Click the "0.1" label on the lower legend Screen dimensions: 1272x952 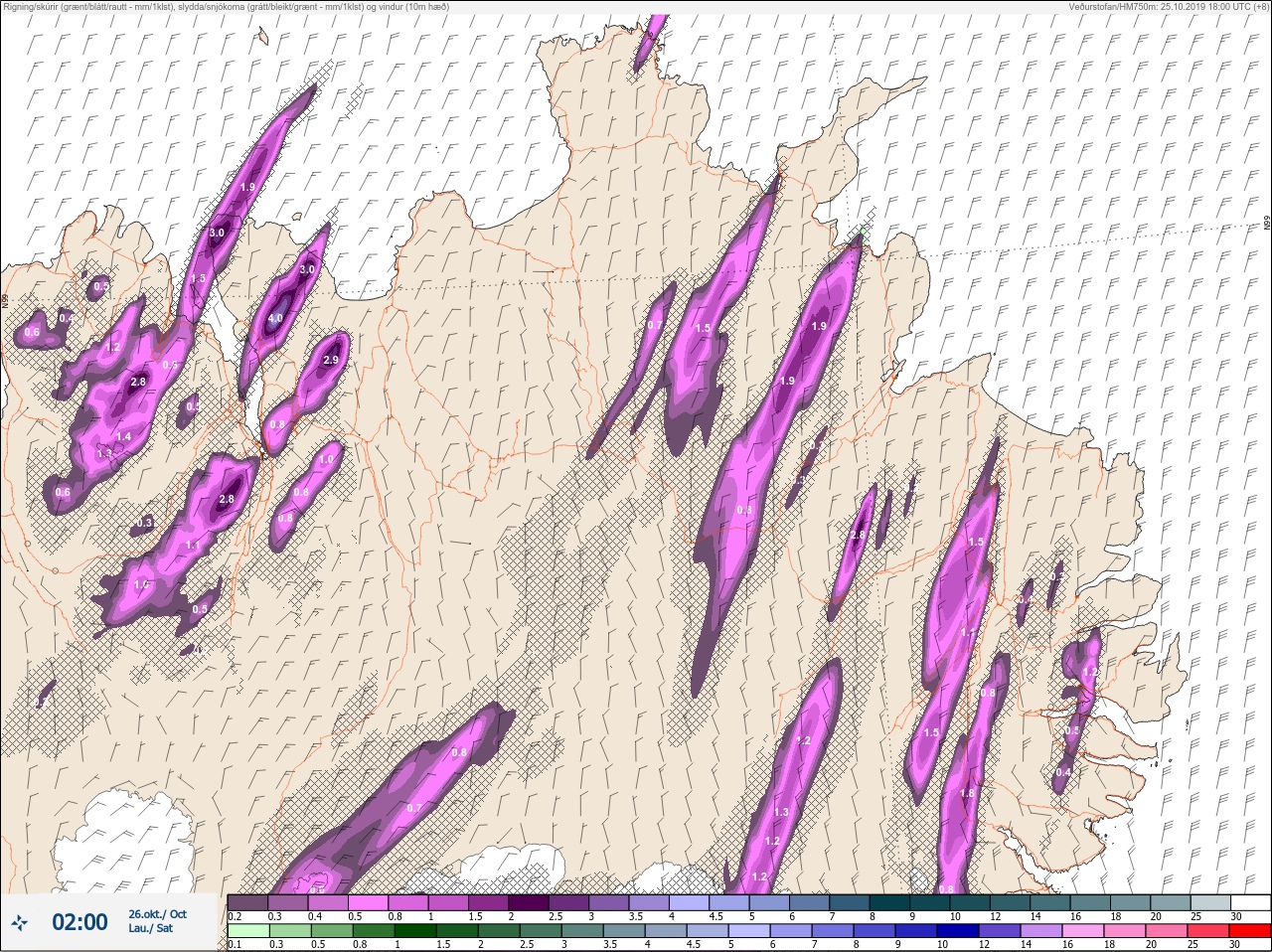235,945
